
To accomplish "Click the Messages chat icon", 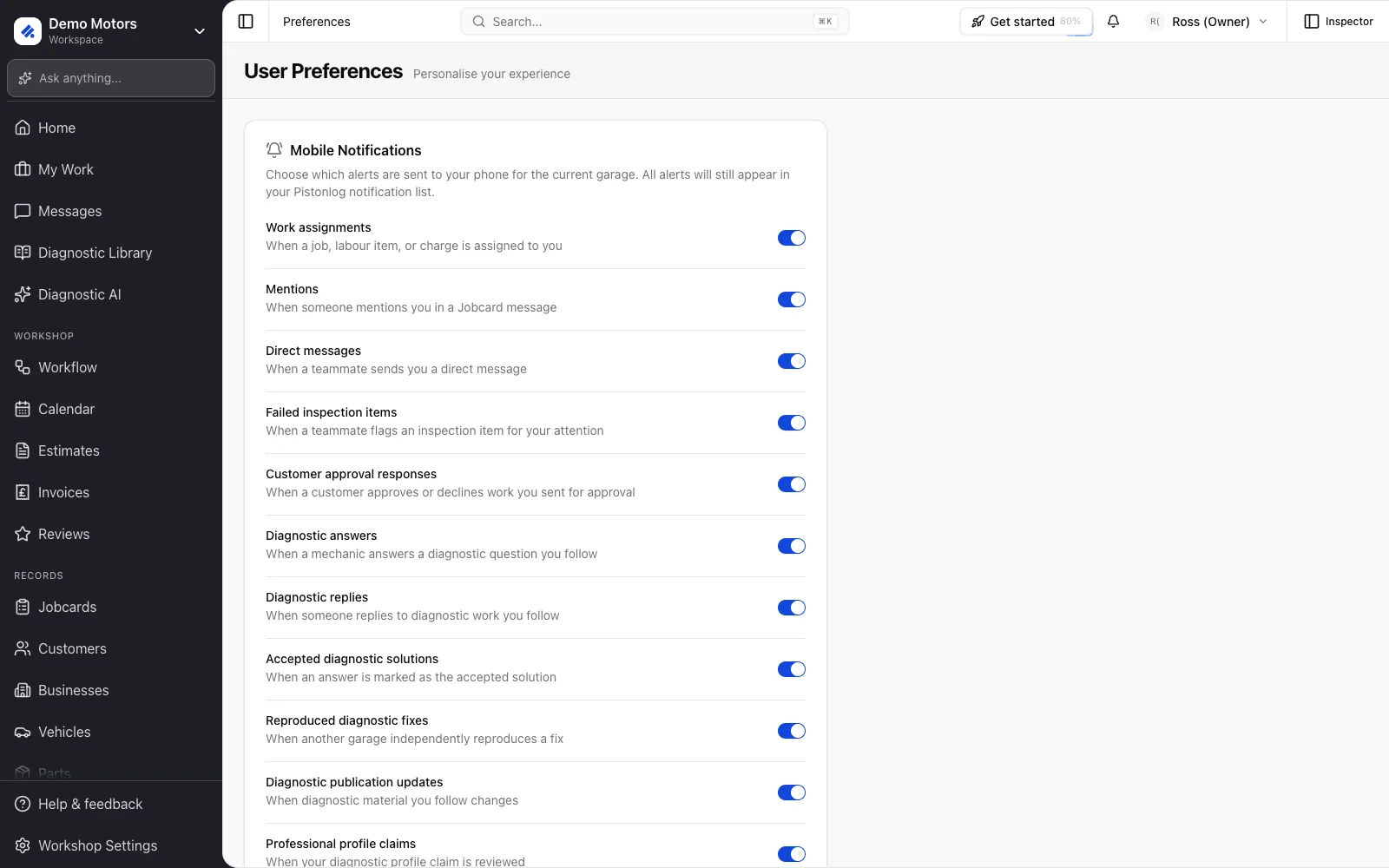I will coord(23,211).
